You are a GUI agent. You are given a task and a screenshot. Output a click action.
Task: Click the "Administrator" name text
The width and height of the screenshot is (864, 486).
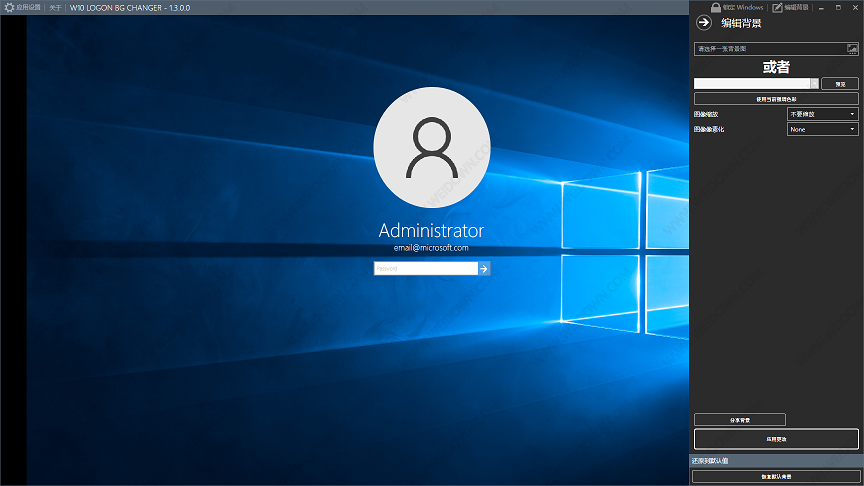[x=431, y=230]
